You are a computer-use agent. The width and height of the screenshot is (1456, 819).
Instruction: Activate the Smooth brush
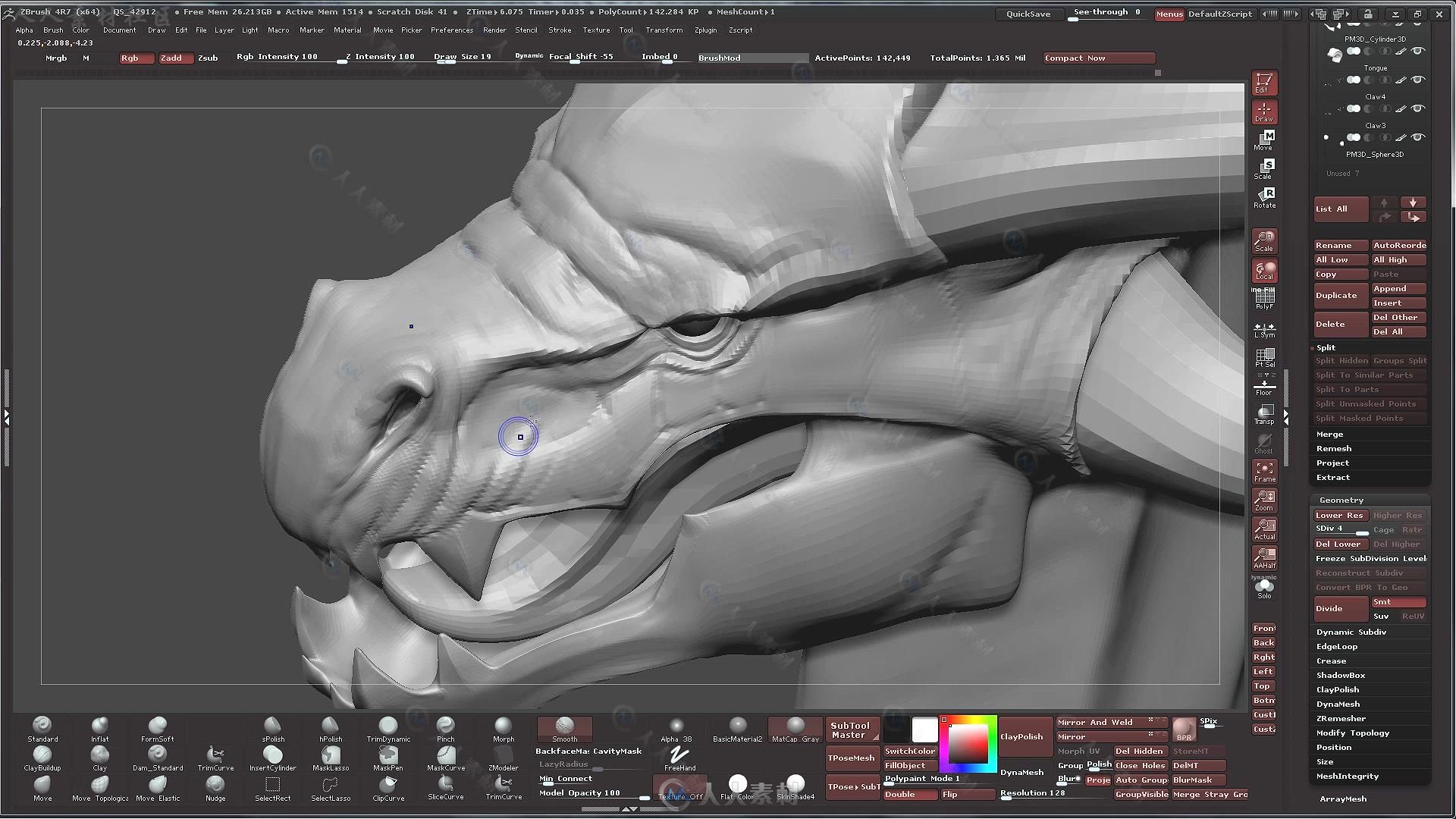pyautogui.click(x=564, y=730)
